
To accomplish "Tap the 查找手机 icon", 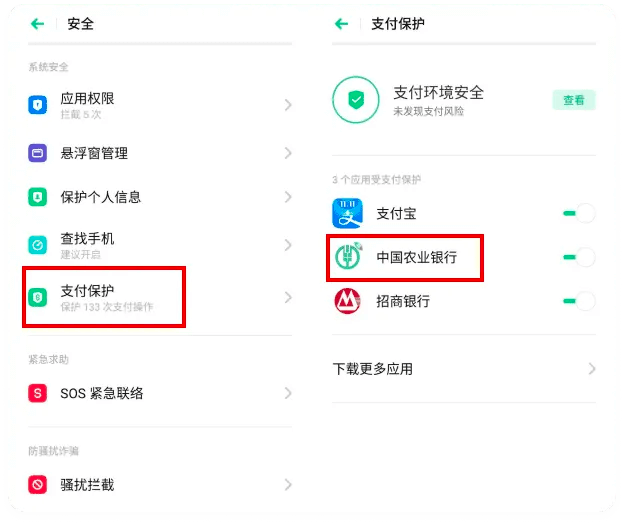I will (x=38, y=244).
